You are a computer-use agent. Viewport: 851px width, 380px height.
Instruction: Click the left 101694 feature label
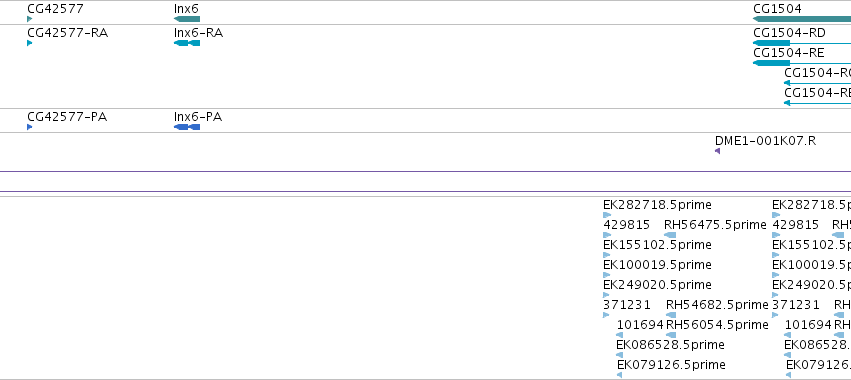(x=640, y=325)
